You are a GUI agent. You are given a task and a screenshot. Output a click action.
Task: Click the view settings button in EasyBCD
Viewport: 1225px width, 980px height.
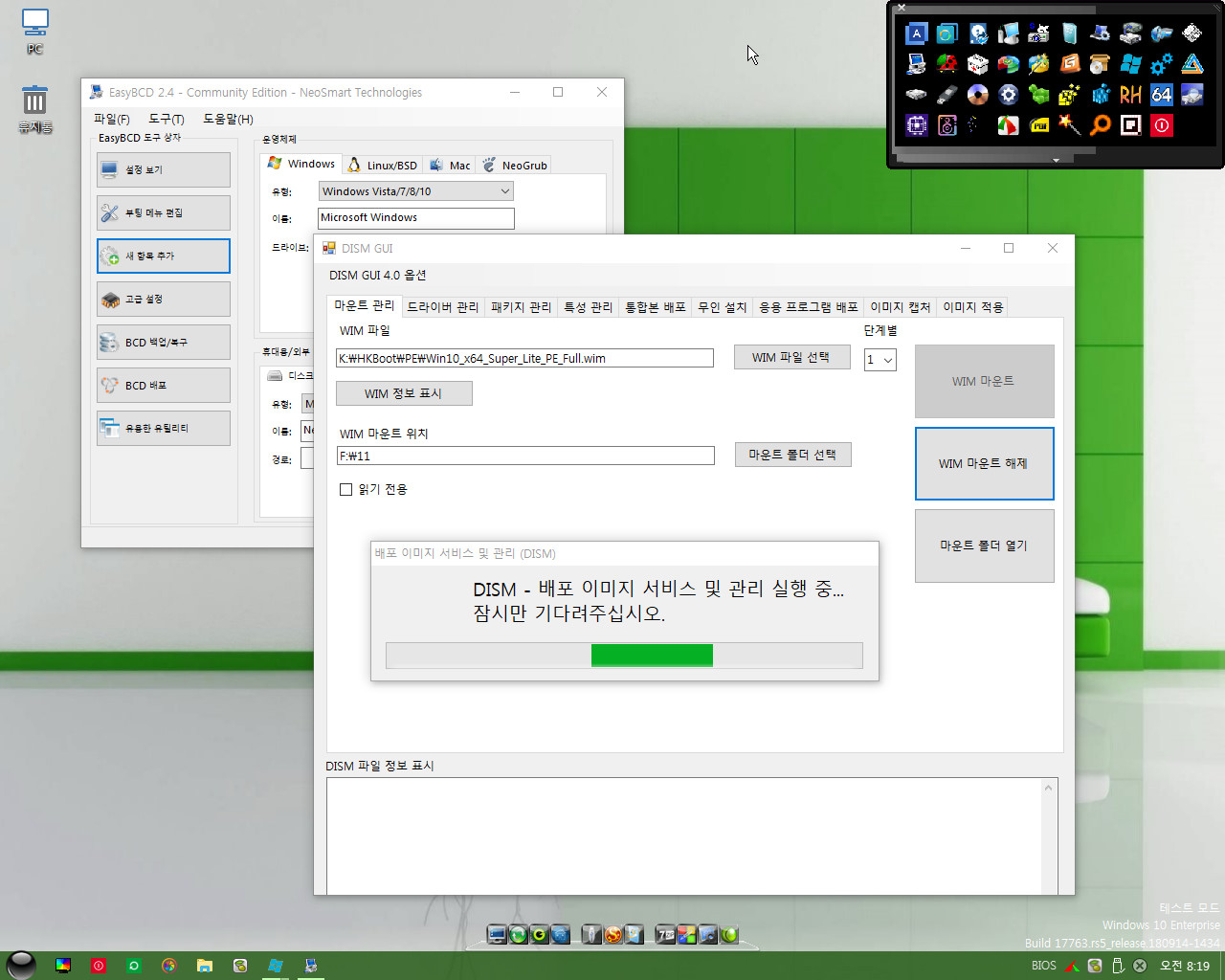click(x=164, y=169)
